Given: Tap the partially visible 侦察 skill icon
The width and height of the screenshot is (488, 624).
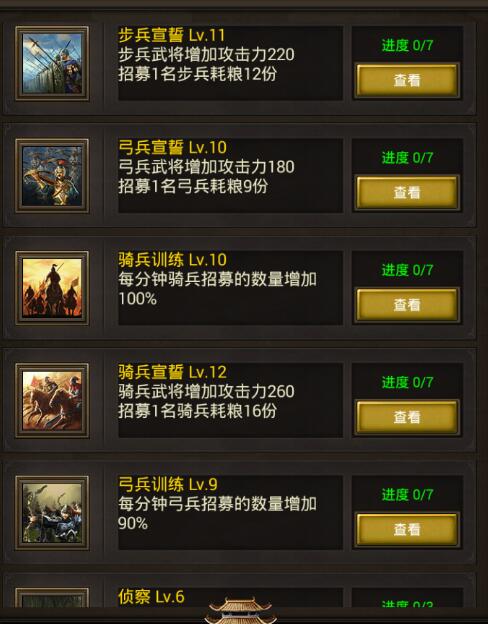Looking at the screenshot, I should [x=52, y=598].
